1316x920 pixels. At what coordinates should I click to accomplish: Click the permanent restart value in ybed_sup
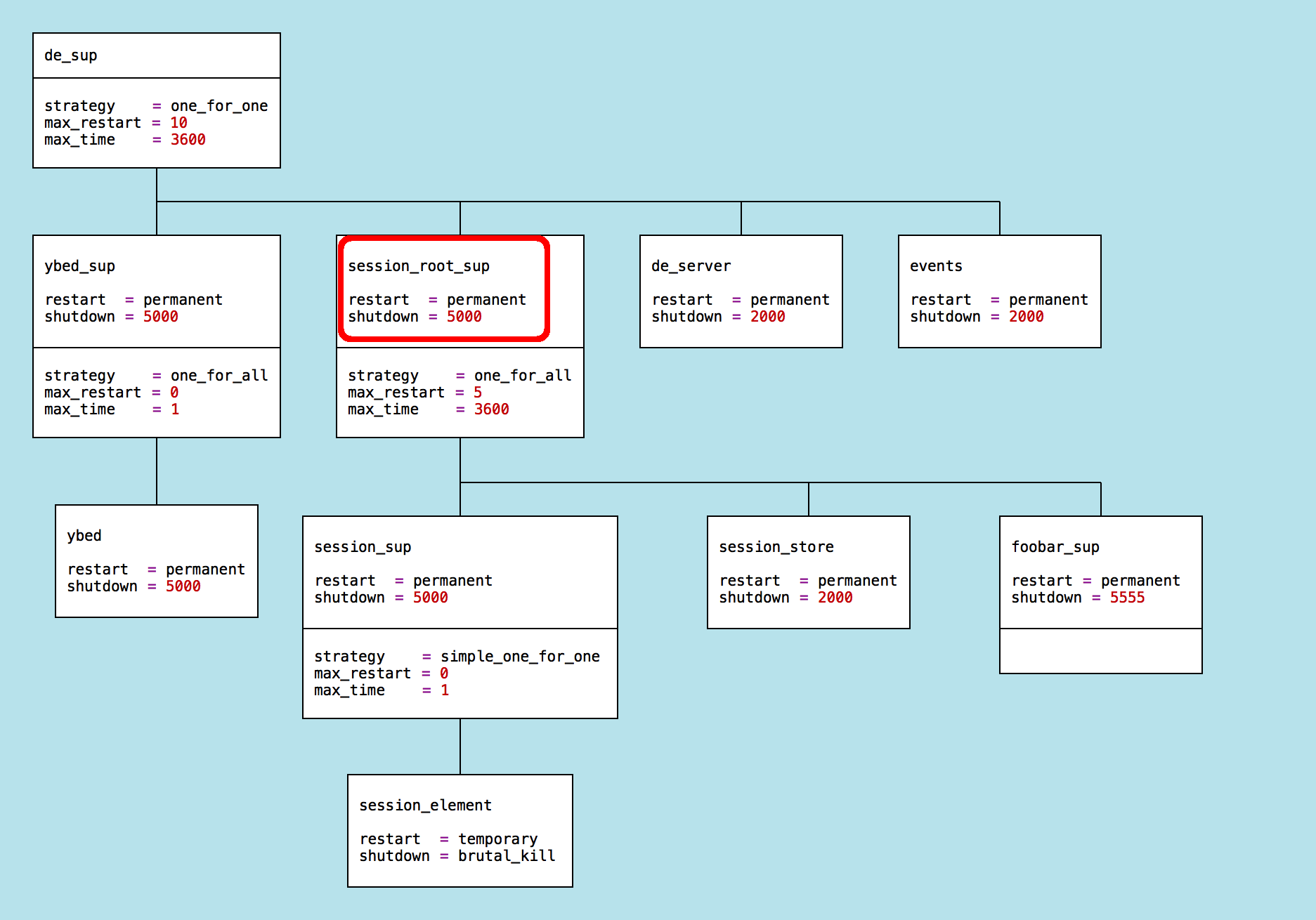tap(183, 300)
